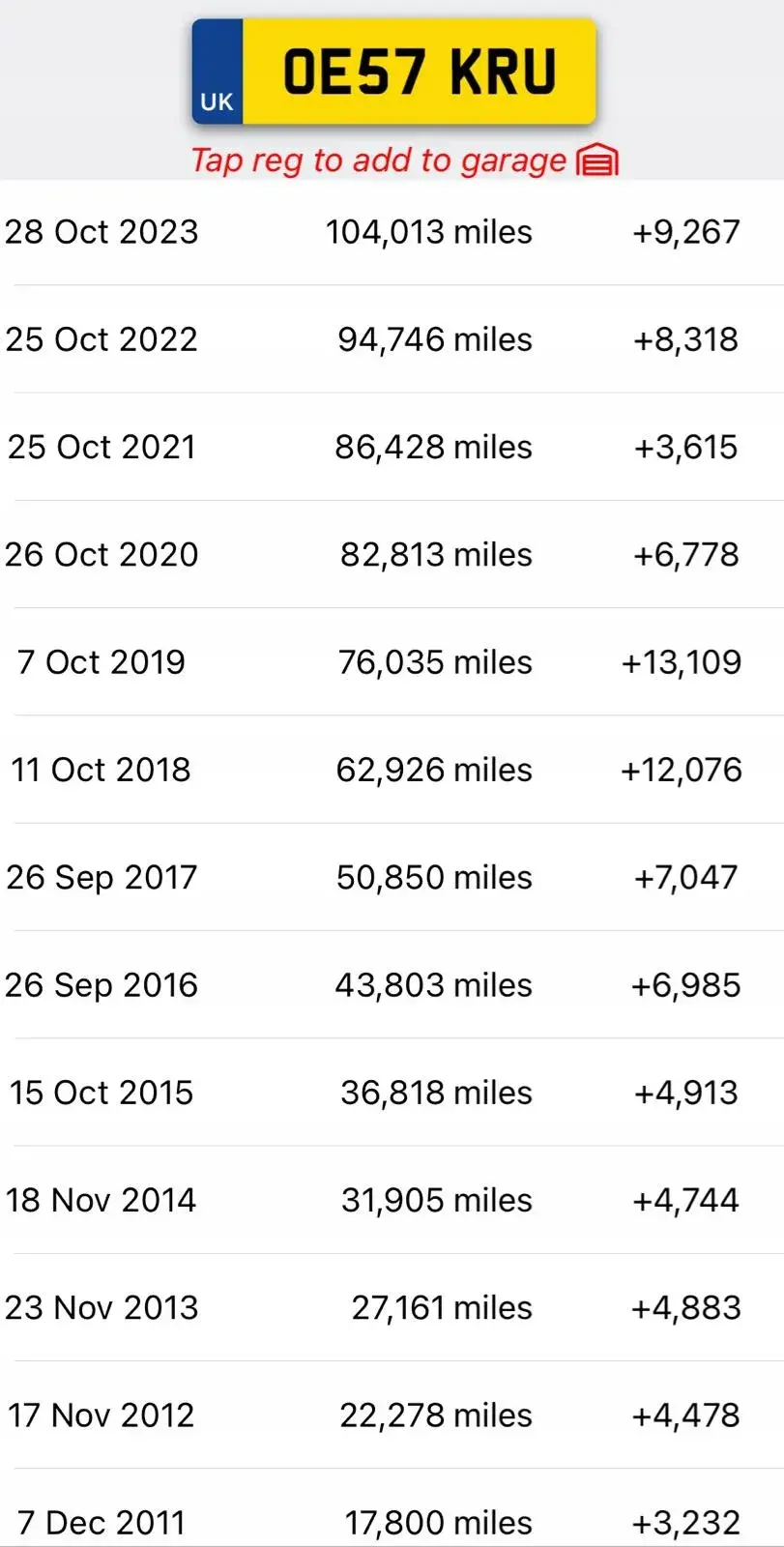The width and height of the screenshot is (784, 1547).
Task: Click the +4,913 difference for 2015
Action: pyautogui.click(x=686, y=1093)
